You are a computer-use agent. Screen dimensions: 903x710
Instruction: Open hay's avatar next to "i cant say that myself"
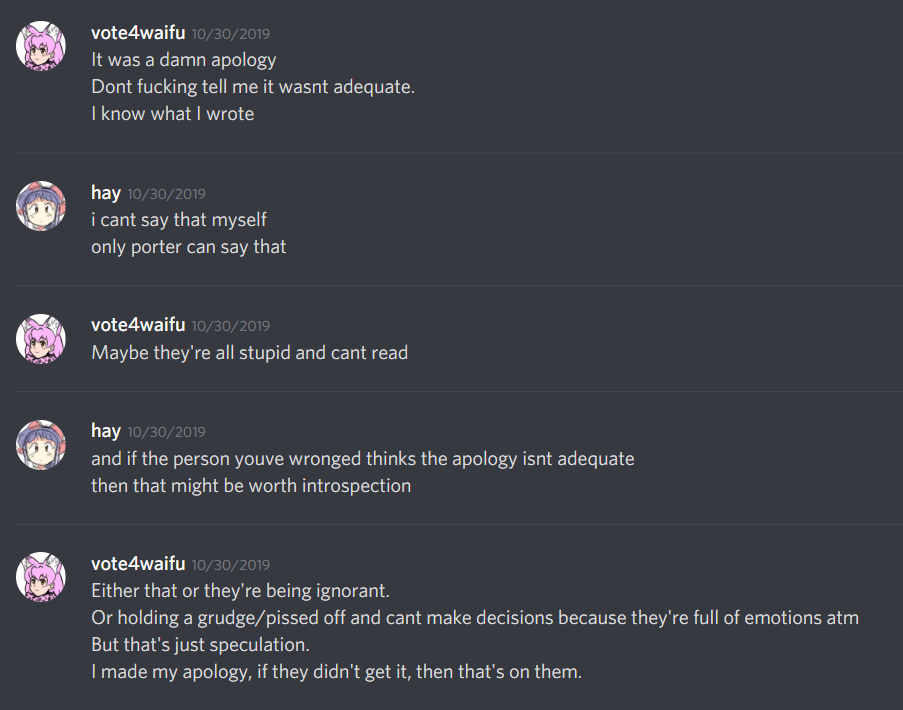pyautogui.click(x=41, y=206)
